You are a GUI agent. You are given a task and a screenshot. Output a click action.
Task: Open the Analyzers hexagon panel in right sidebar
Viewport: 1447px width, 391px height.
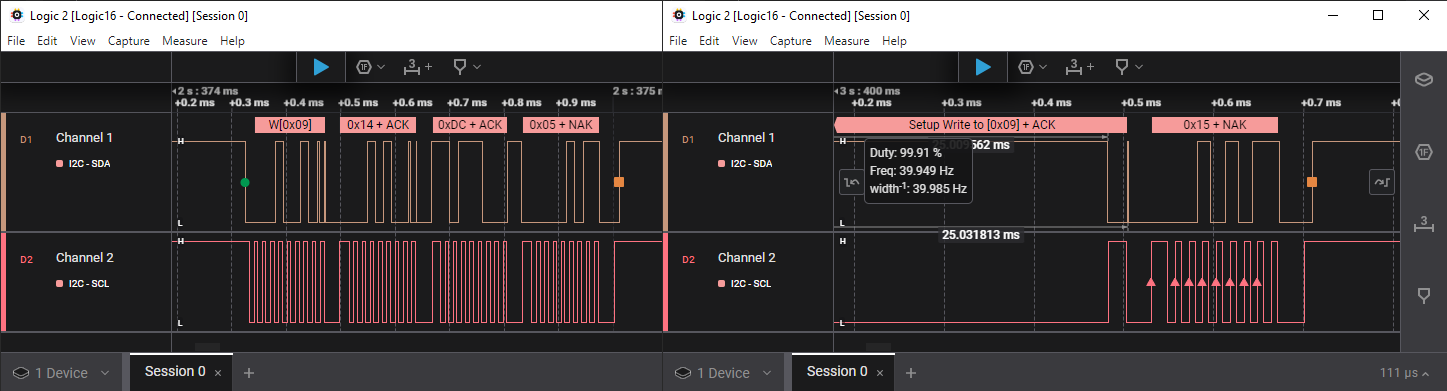pos(1425,152)
